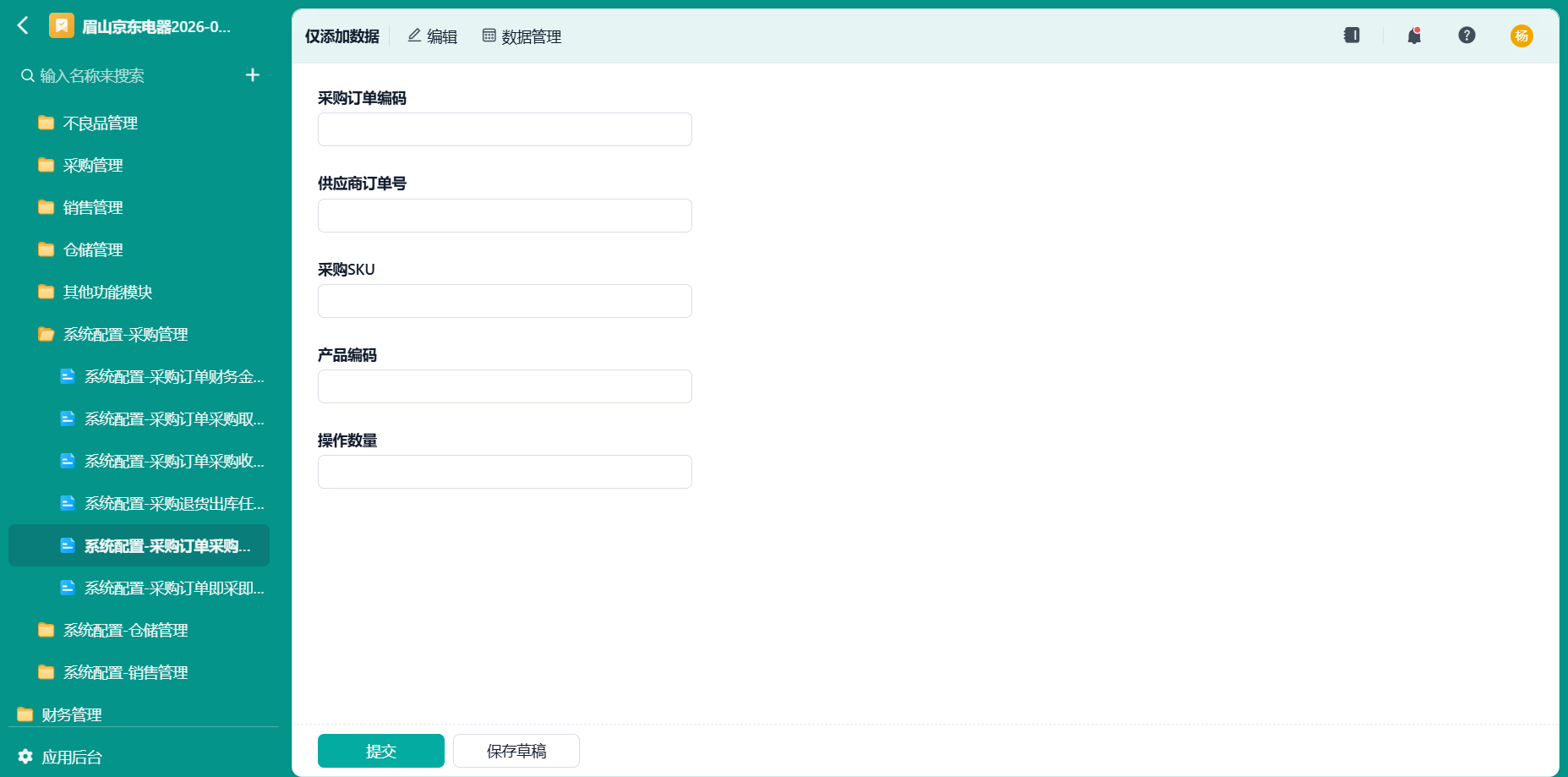
Task: Click folder icon of 财务管理
Action: 25,714
